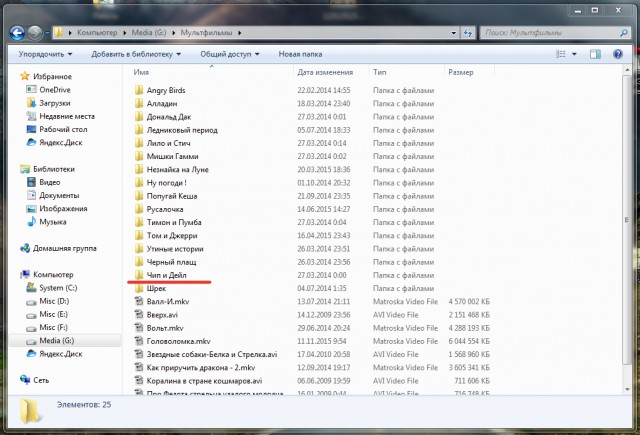Select Избранное in the navigation pane
This screenshot has height=435, width=640.
click(x=52, y=76)
